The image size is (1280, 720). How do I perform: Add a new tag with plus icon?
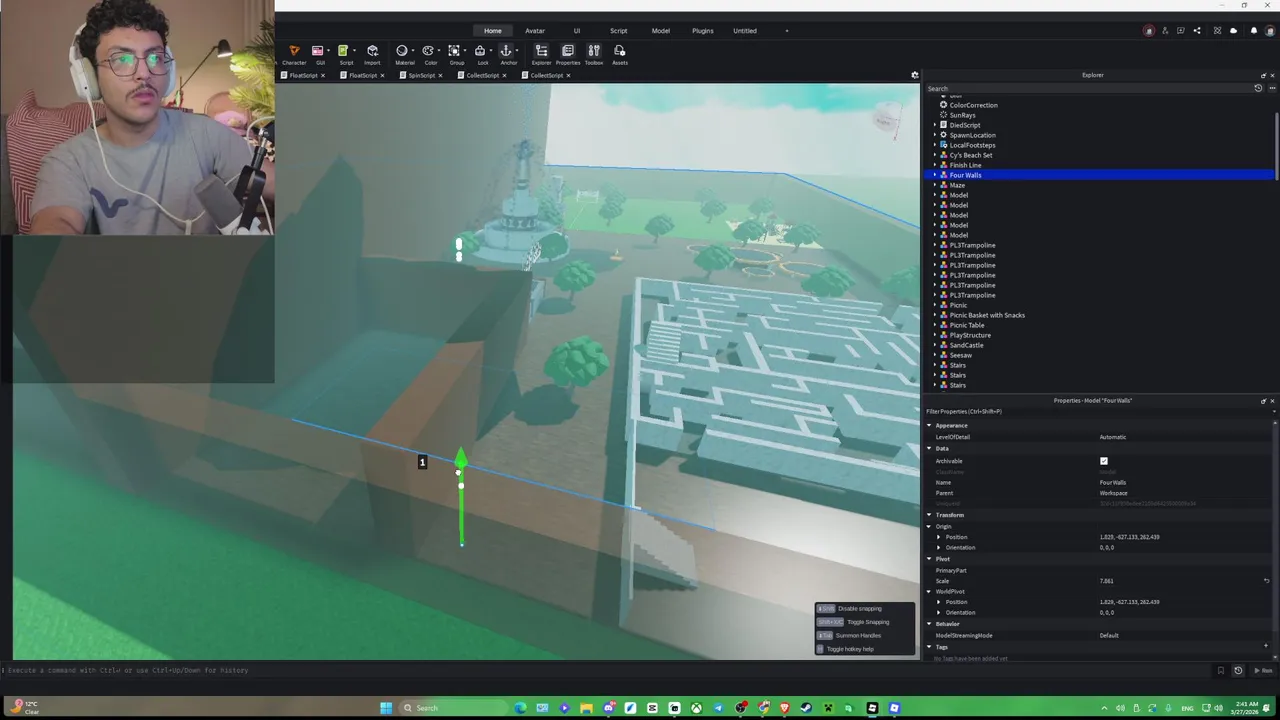[x=1266, y=647]
